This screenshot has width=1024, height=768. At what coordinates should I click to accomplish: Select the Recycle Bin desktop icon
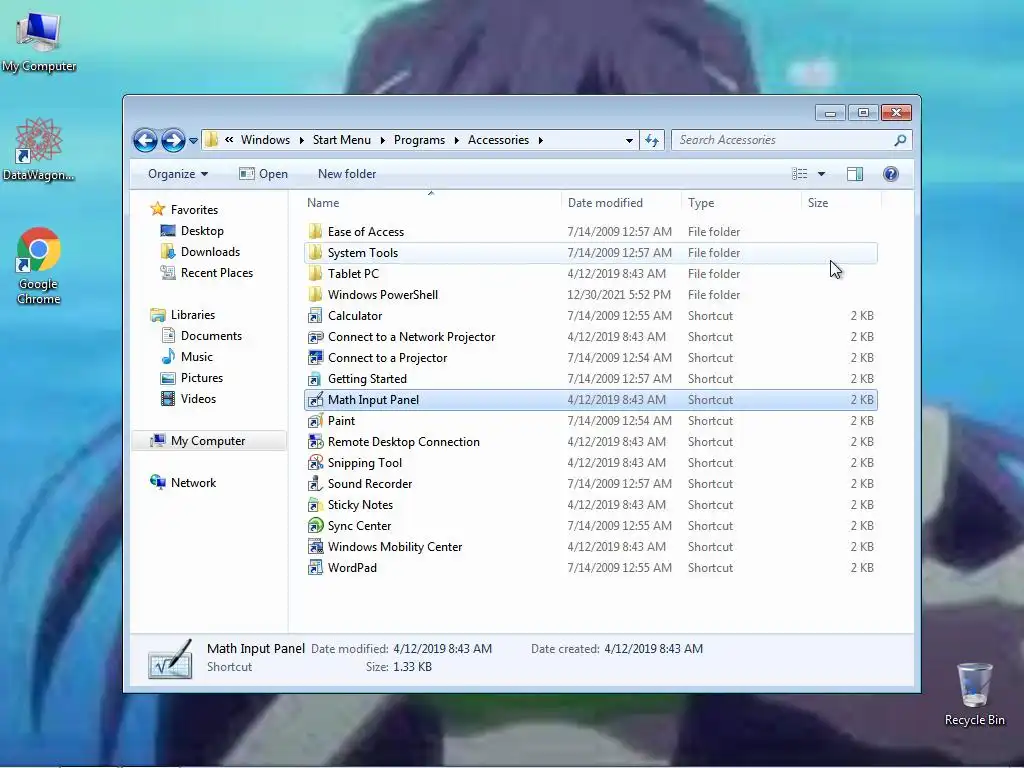[x=974, y=694]
